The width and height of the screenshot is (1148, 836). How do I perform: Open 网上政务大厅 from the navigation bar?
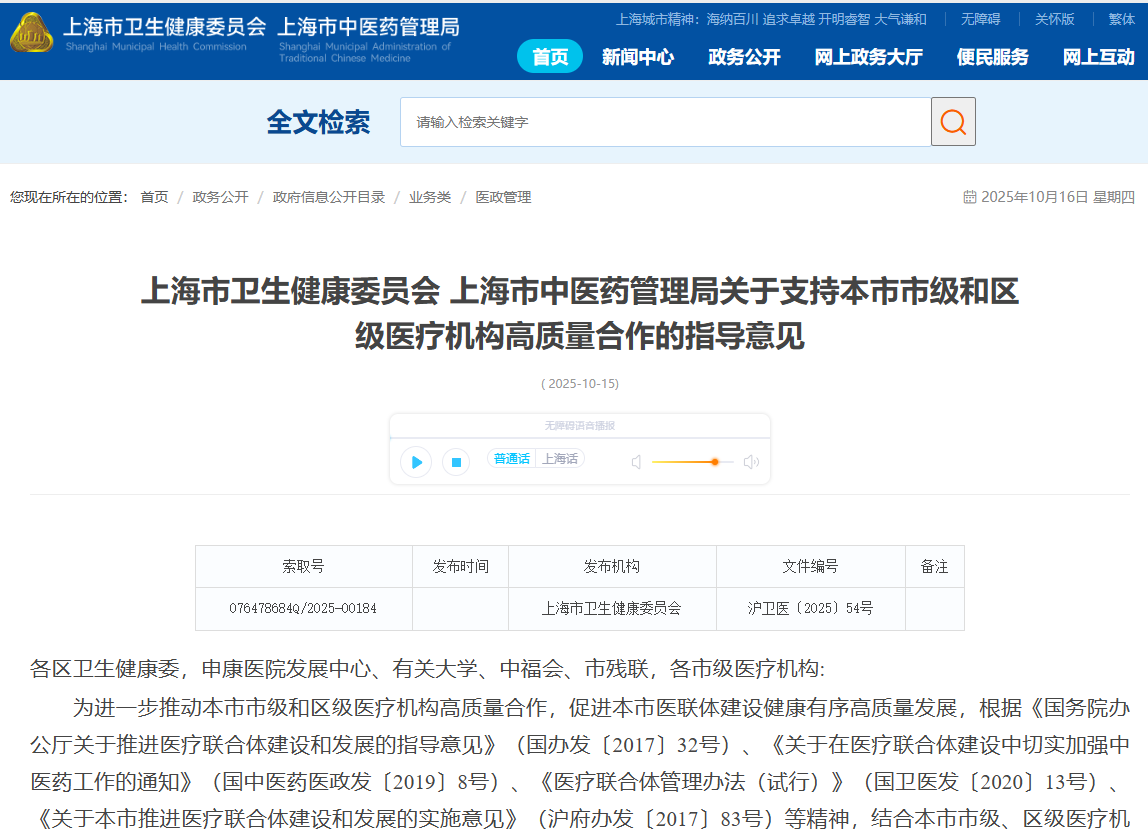868,57
